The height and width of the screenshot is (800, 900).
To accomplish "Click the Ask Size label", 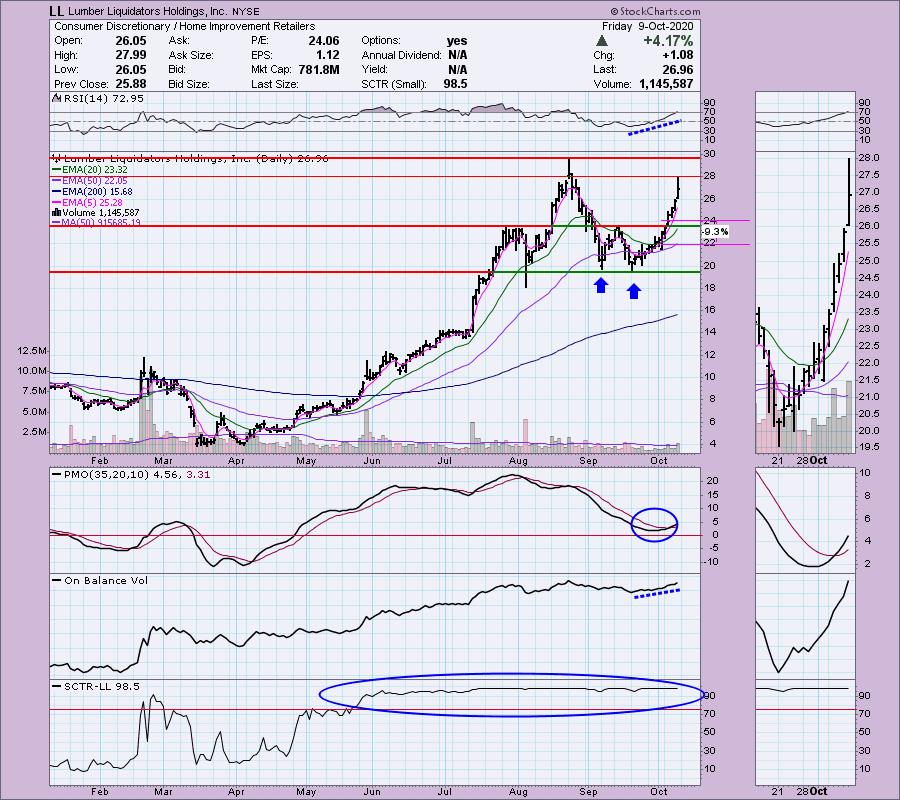I will click(x=191, y=55).
